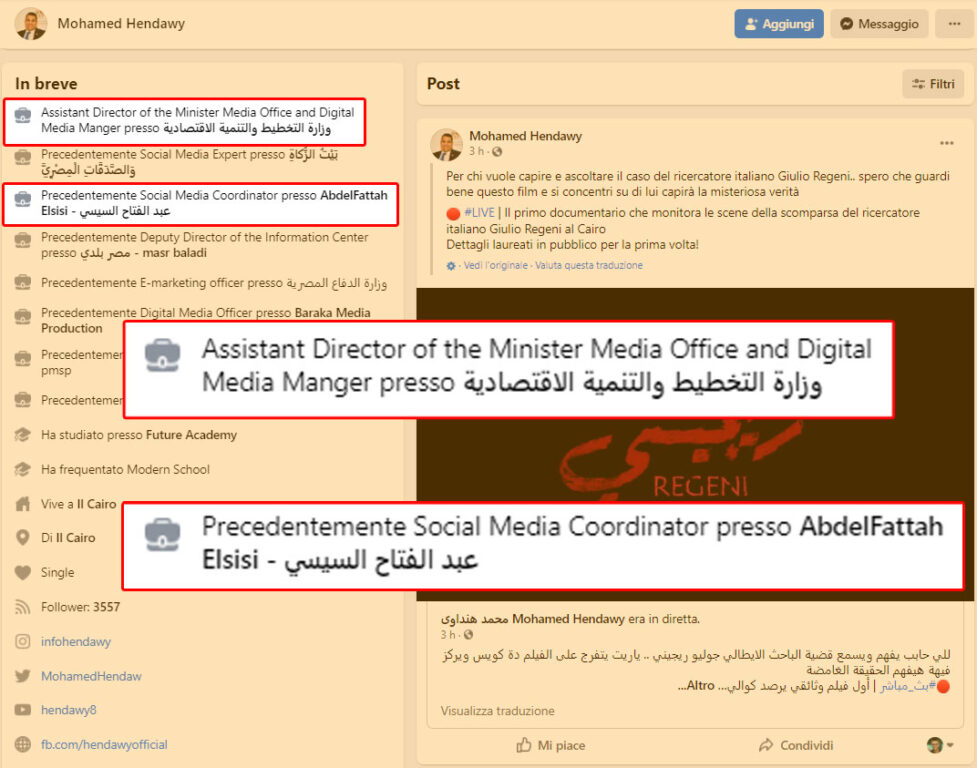
Task: Open the identity selector dropdown beside Condividi
Action: 940,745
